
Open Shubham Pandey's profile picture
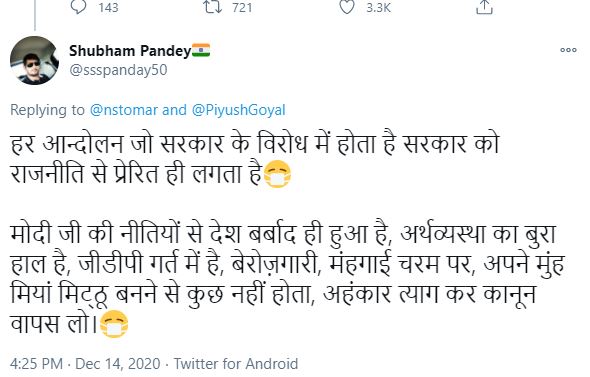pyautogui.click(x=34, y=60)
